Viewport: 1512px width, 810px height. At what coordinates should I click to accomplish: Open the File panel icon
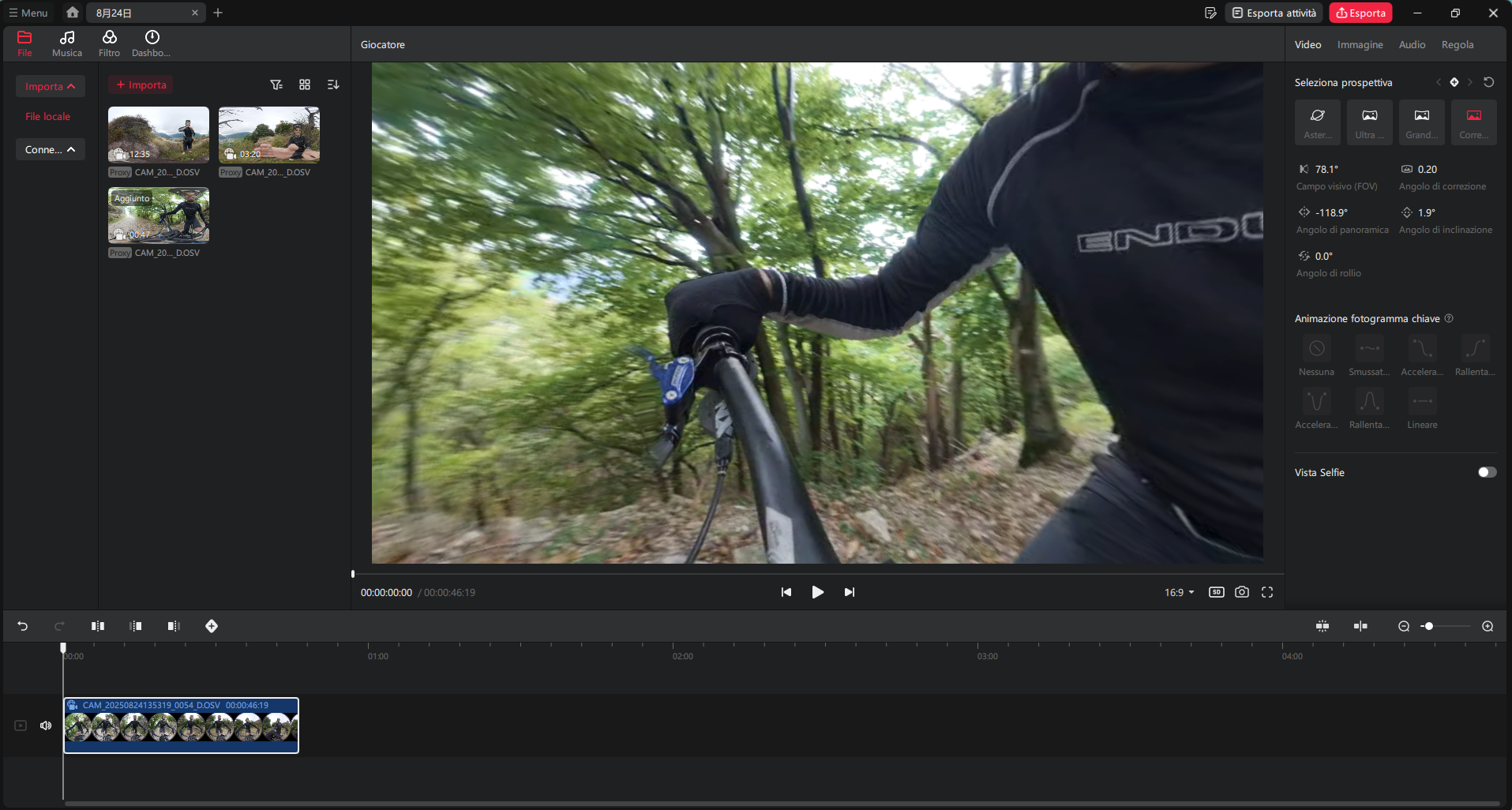(24, 43)
